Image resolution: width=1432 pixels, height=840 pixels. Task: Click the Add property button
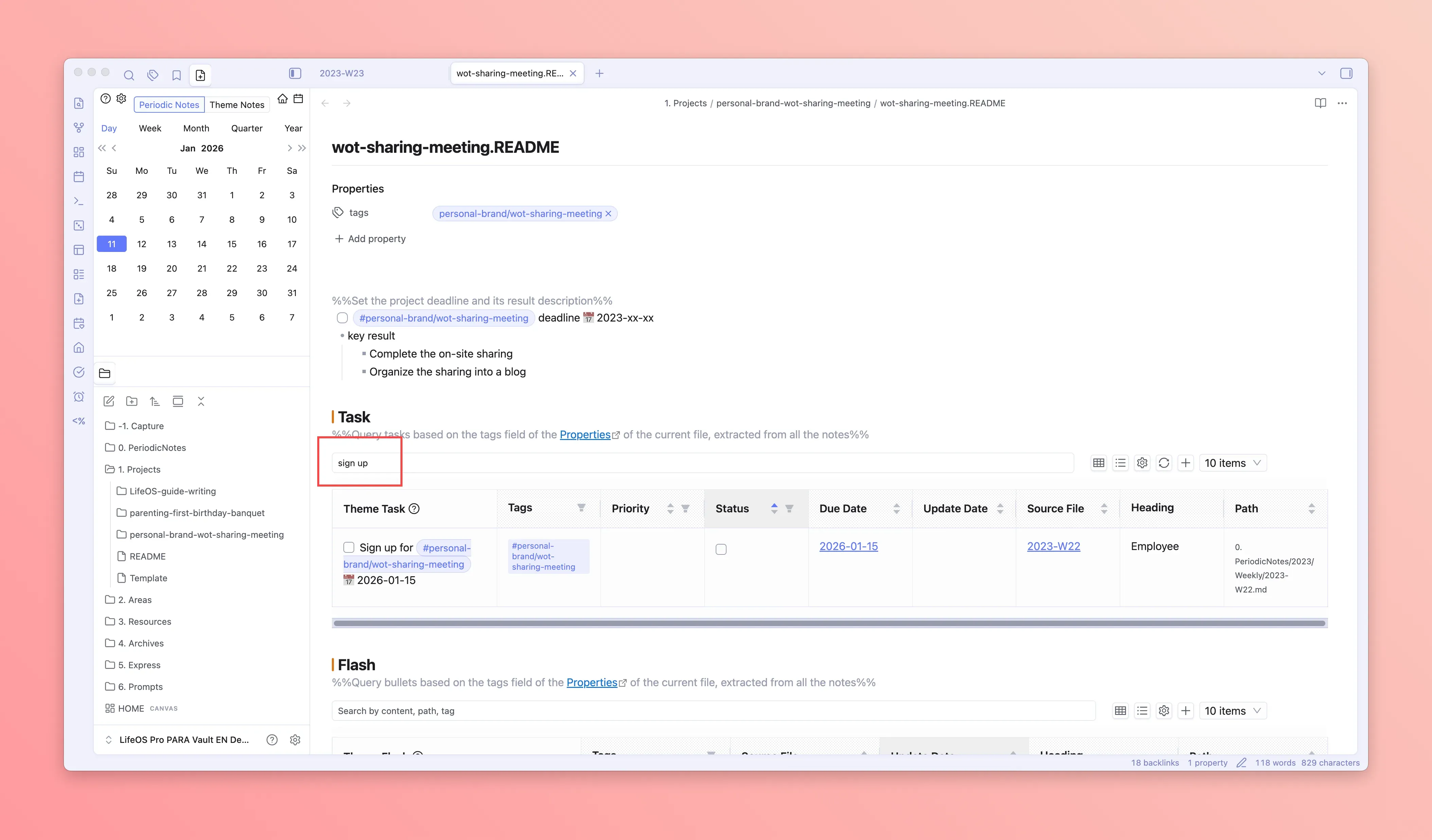pyautogui.click(x=371, y=239)
